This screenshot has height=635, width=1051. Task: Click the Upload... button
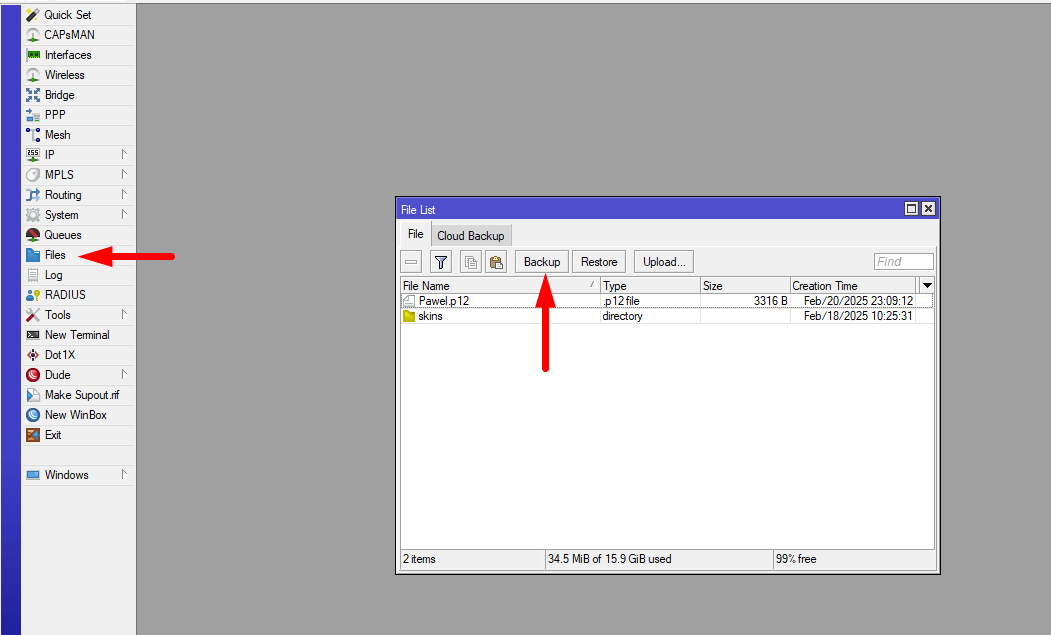pyautogui.click(x=664, y=262)
